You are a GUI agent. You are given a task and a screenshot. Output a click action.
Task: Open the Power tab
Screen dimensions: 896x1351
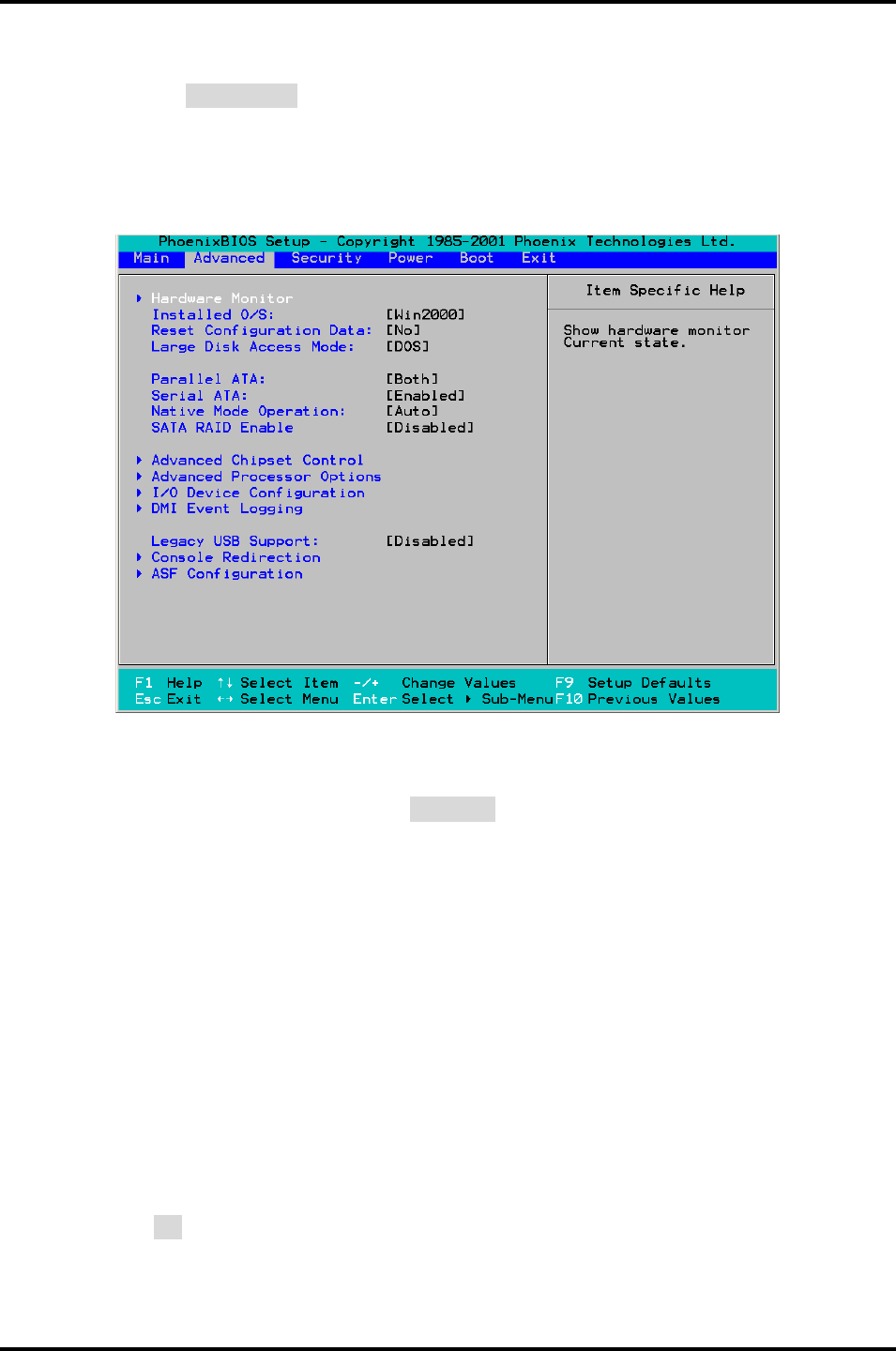point(411,258)
